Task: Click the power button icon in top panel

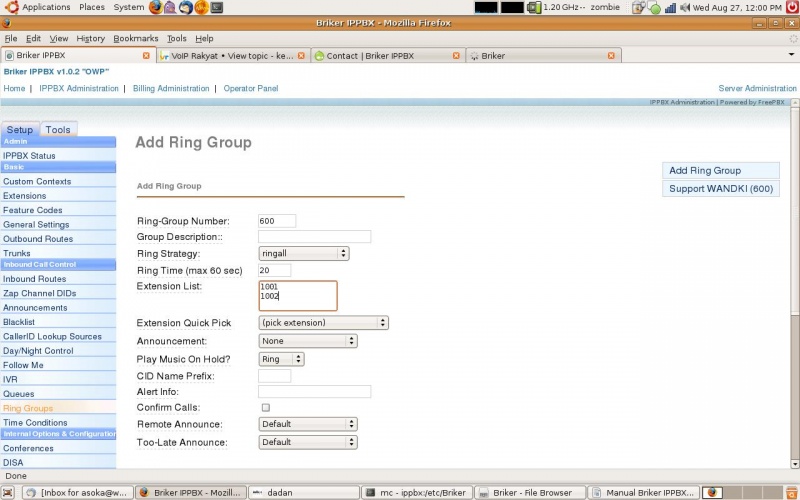Action: (x=791, y=7)
